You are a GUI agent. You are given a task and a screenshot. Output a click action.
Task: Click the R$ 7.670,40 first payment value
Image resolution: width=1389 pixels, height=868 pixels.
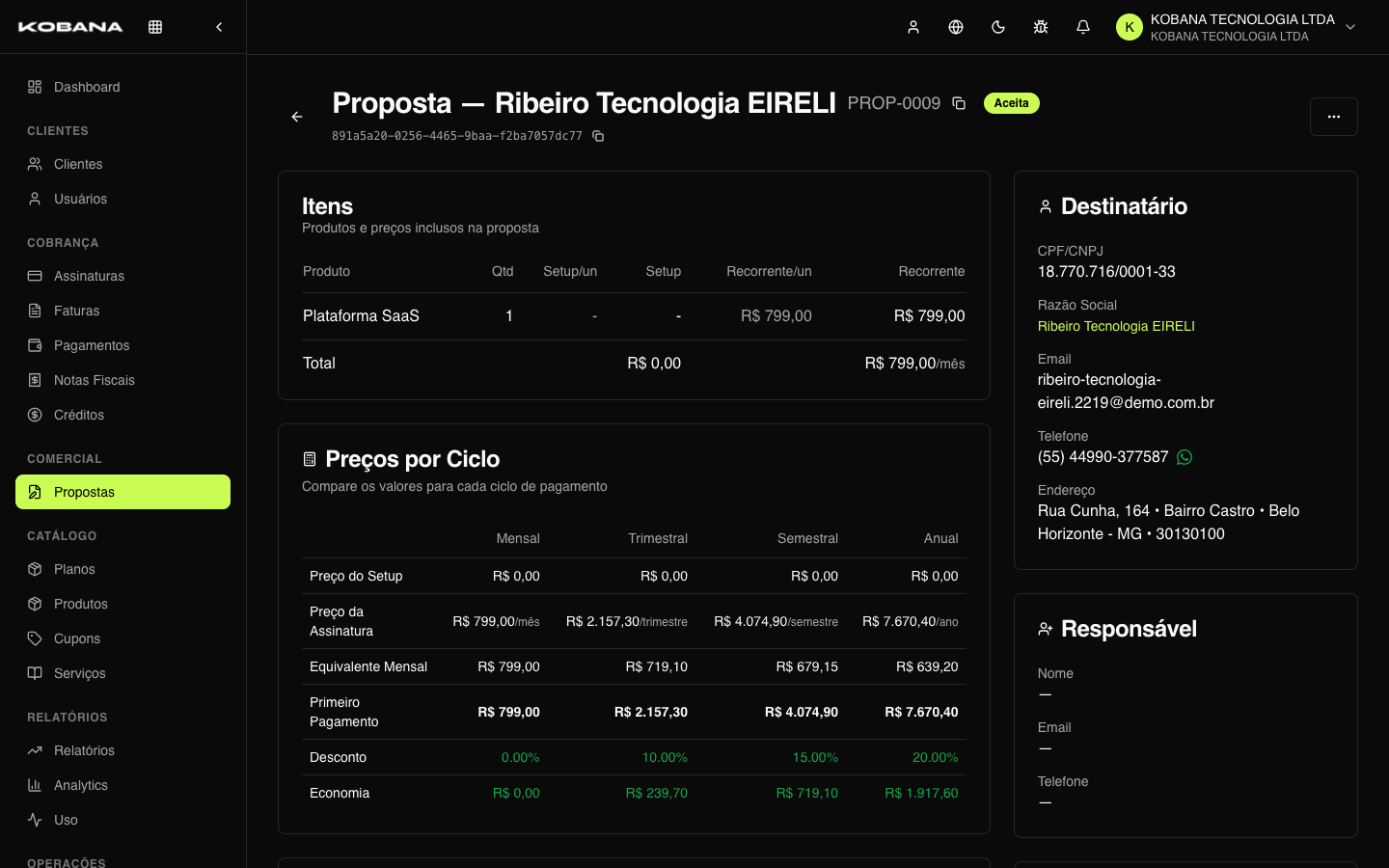pos(921,712)
